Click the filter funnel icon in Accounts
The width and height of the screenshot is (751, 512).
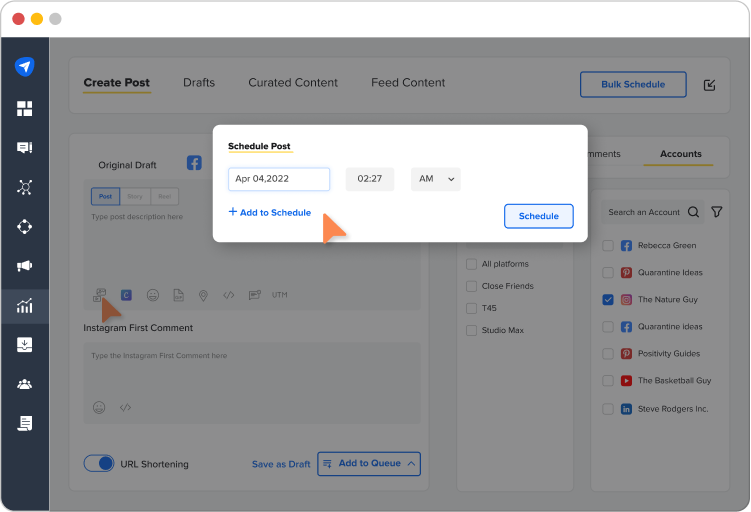[717, 212]
